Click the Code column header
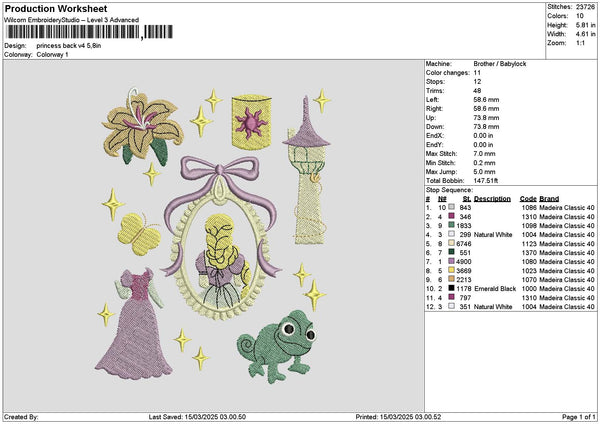 point(528,199)
